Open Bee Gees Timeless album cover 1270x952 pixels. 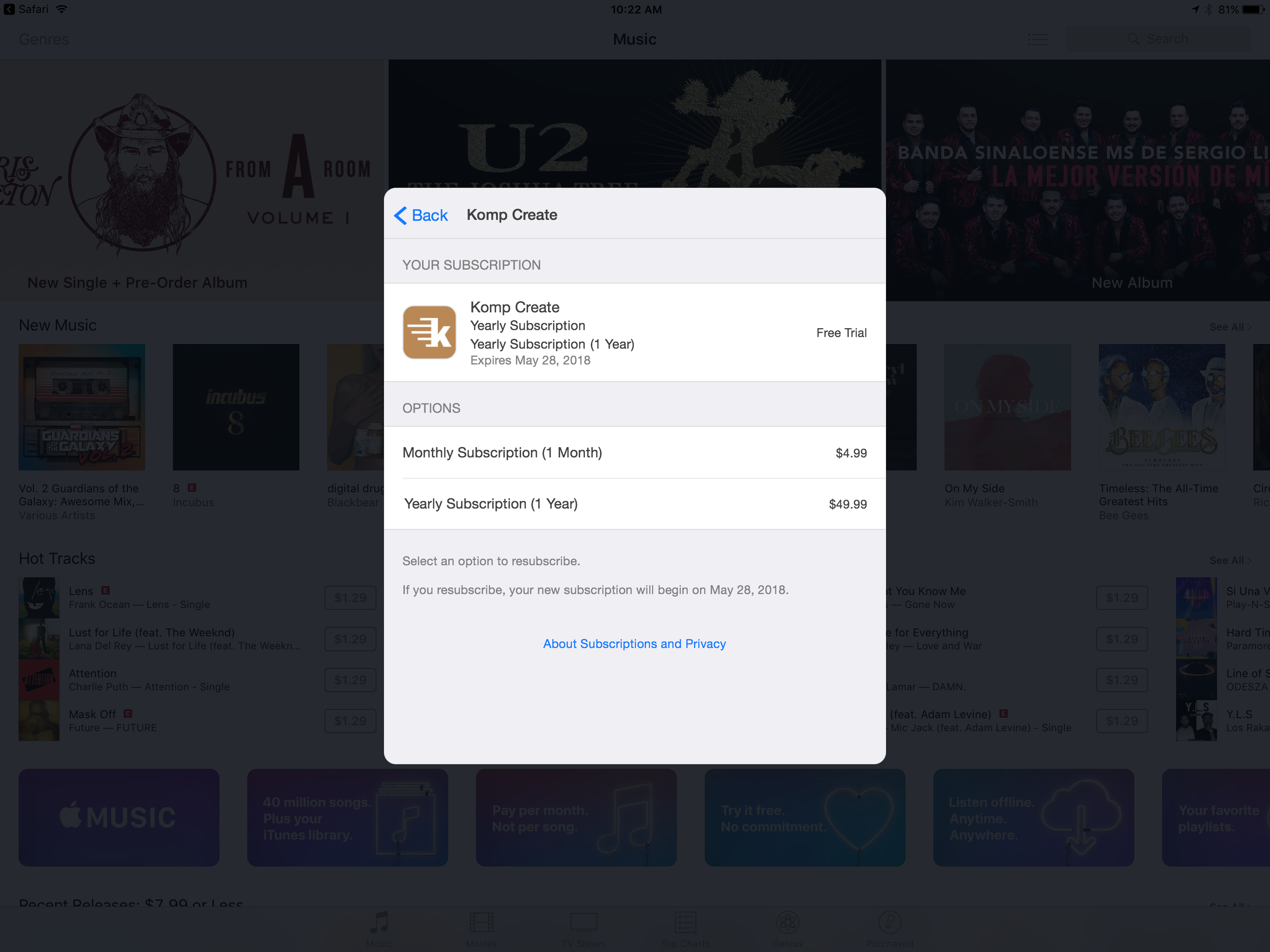click(x=1162, y=407)
